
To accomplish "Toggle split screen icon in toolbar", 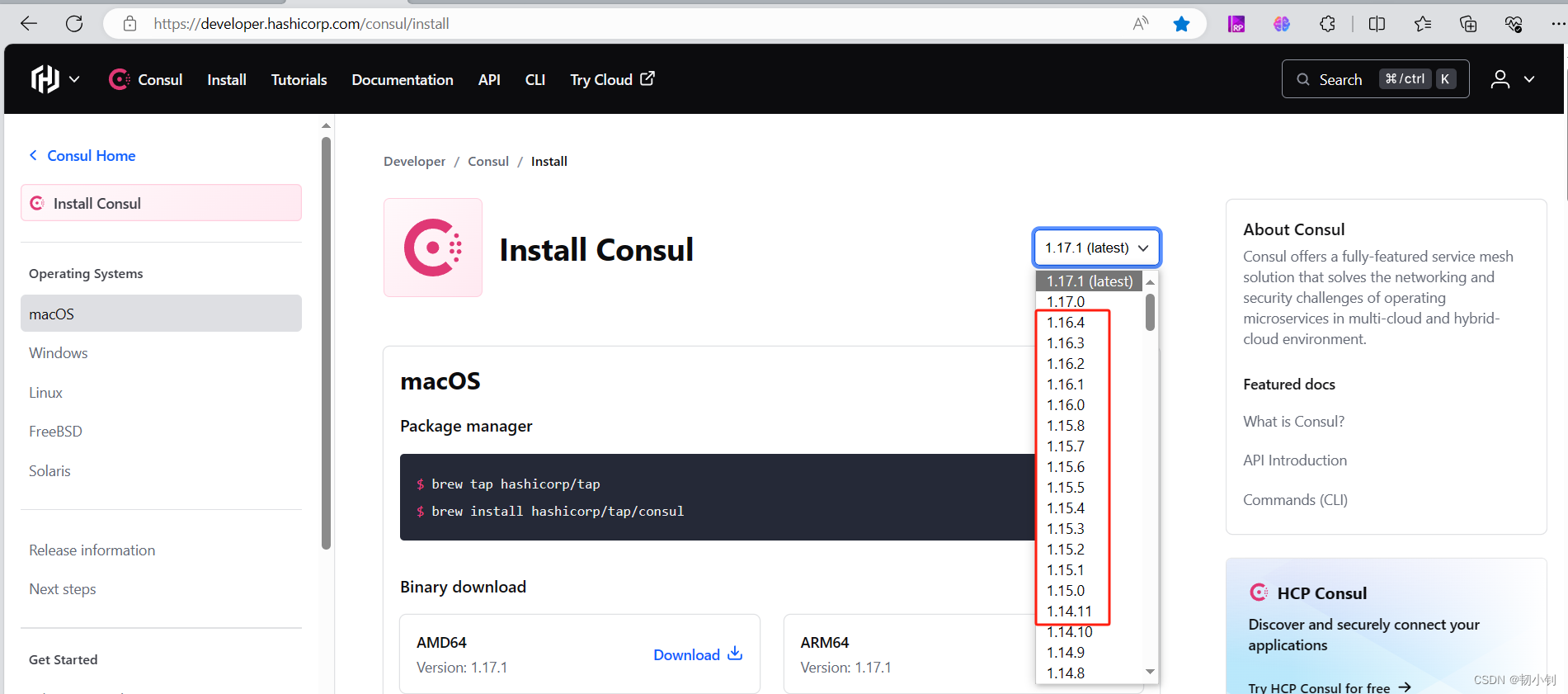I will 1377,24.
